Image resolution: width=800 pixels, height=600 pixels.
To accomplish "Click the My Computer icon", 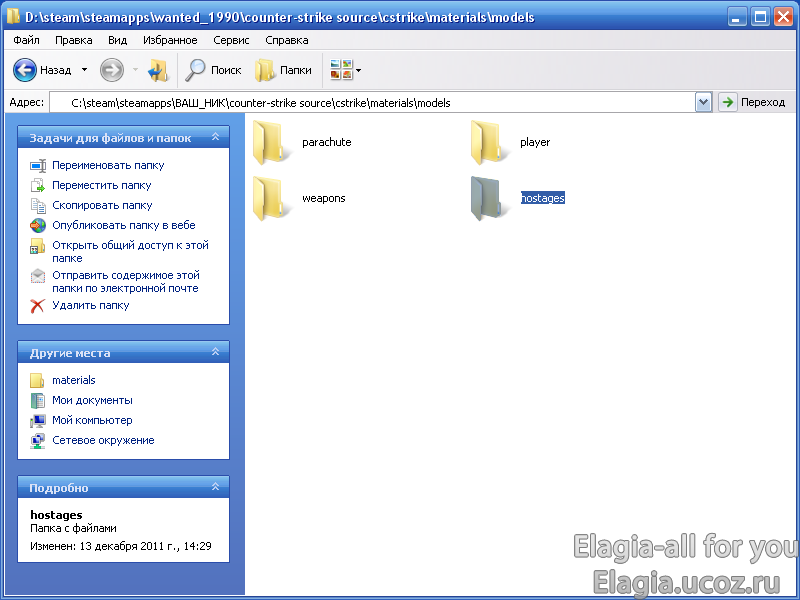I will [37, 420].
